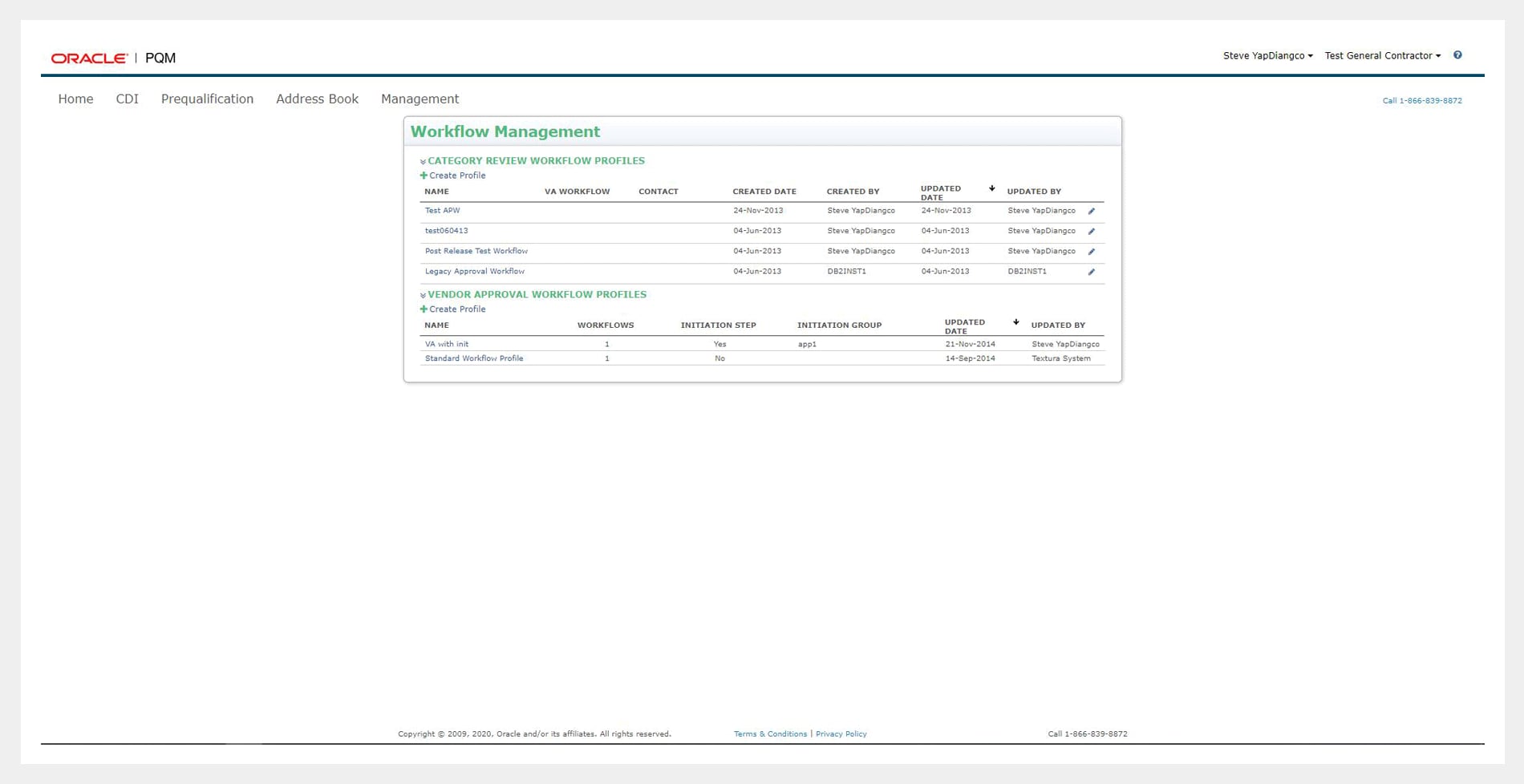Click the Category Review sort arrow
This screenshot has height=784, width=1524.
[x=991, y=188]
